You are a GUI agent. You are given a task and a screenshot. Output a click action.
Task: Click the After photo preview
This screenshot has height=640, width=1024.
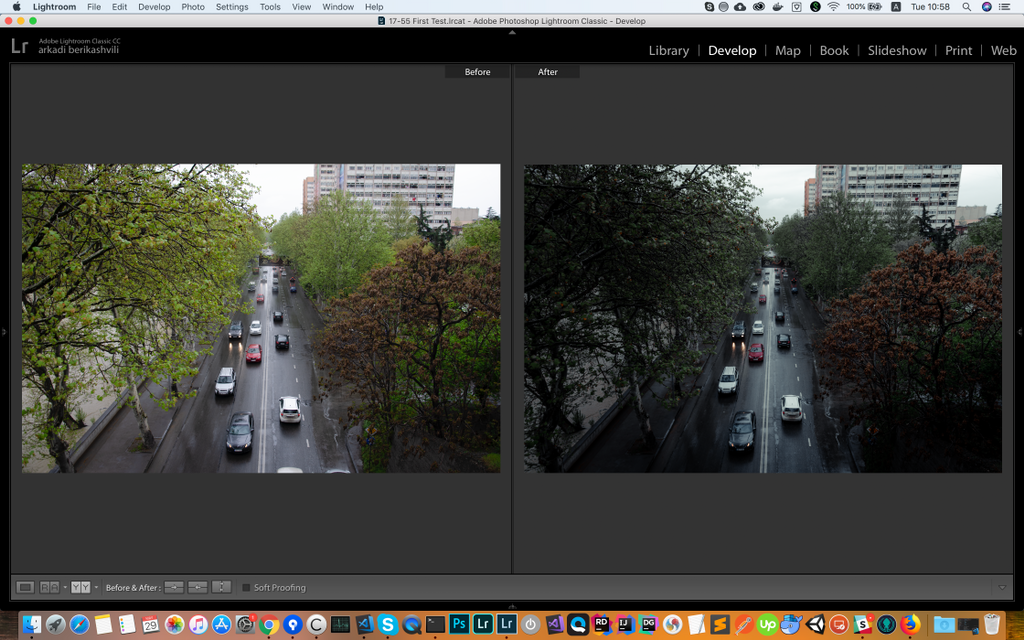coord(763,318)
